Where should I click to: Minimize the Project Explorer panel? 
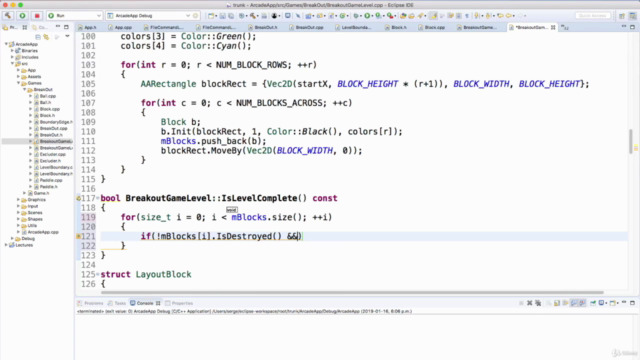58,27
